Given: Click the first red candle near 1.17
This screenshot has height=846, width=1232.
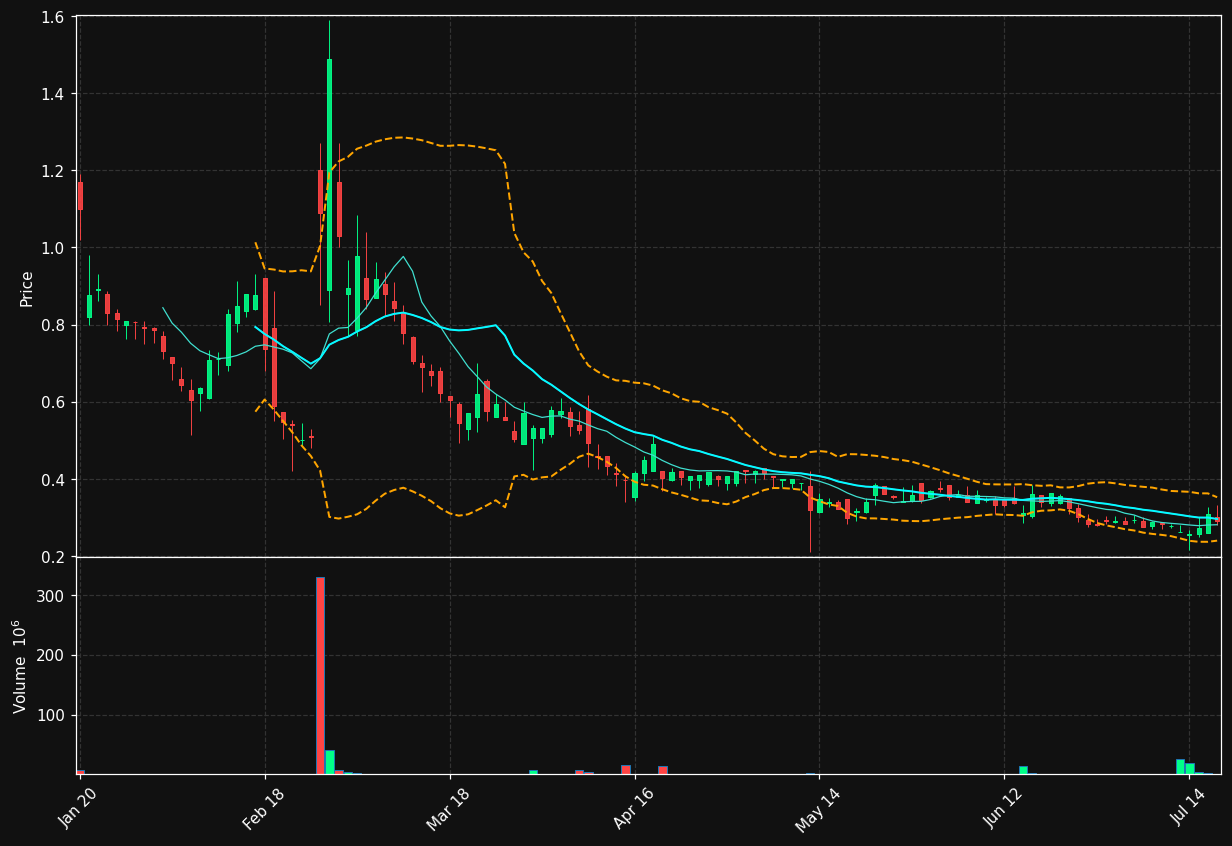Looking at the screenshot, I should coord(80,195).
